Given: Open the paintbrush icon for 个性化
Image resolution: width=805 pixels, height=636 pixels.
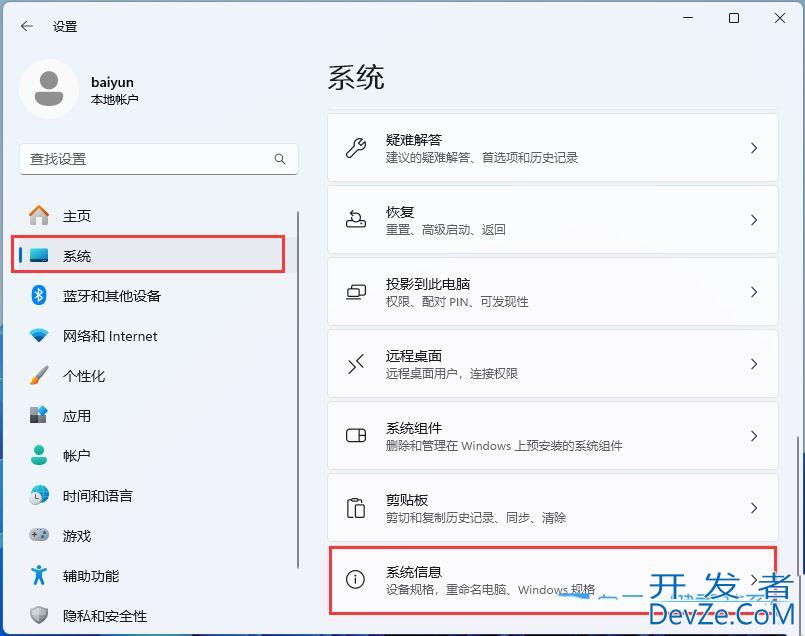Looking at the screenshot, I should coord(39,376).
